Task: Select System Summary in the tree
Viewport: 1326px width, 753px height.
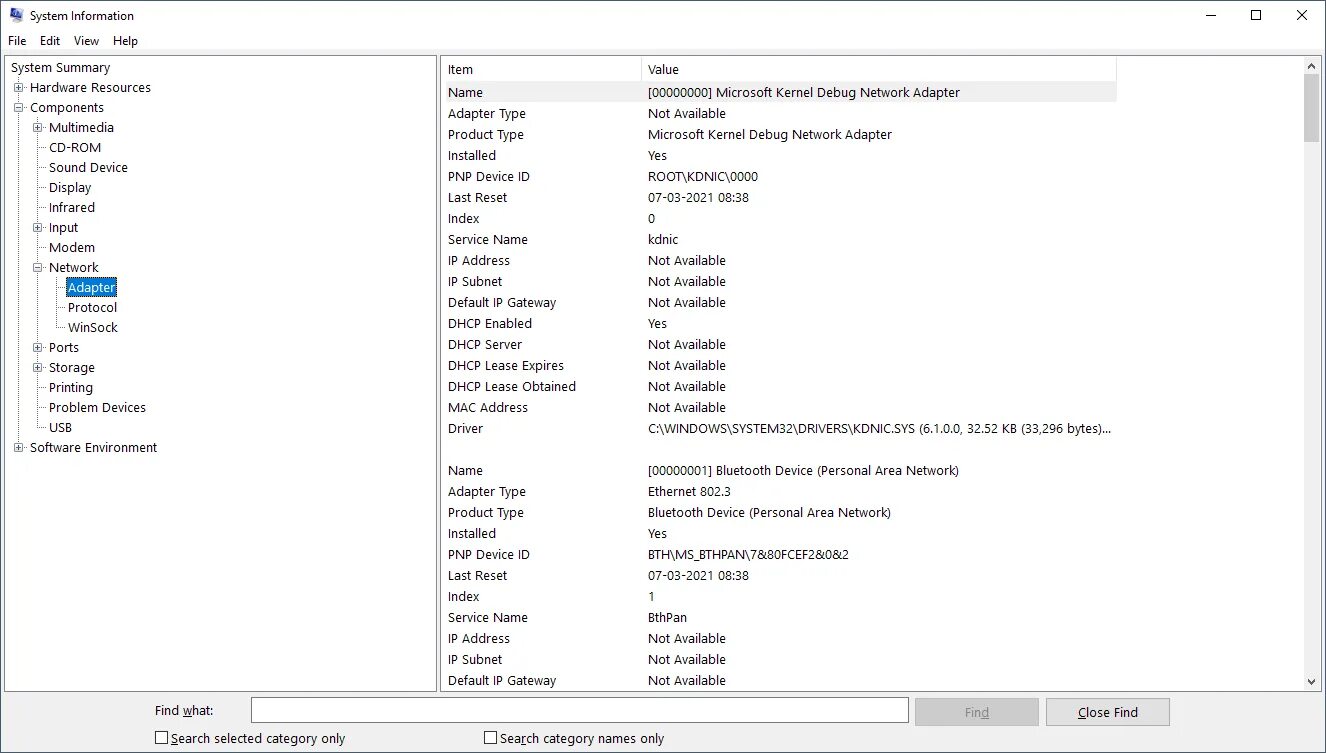Action: click(x=60, y=68)
